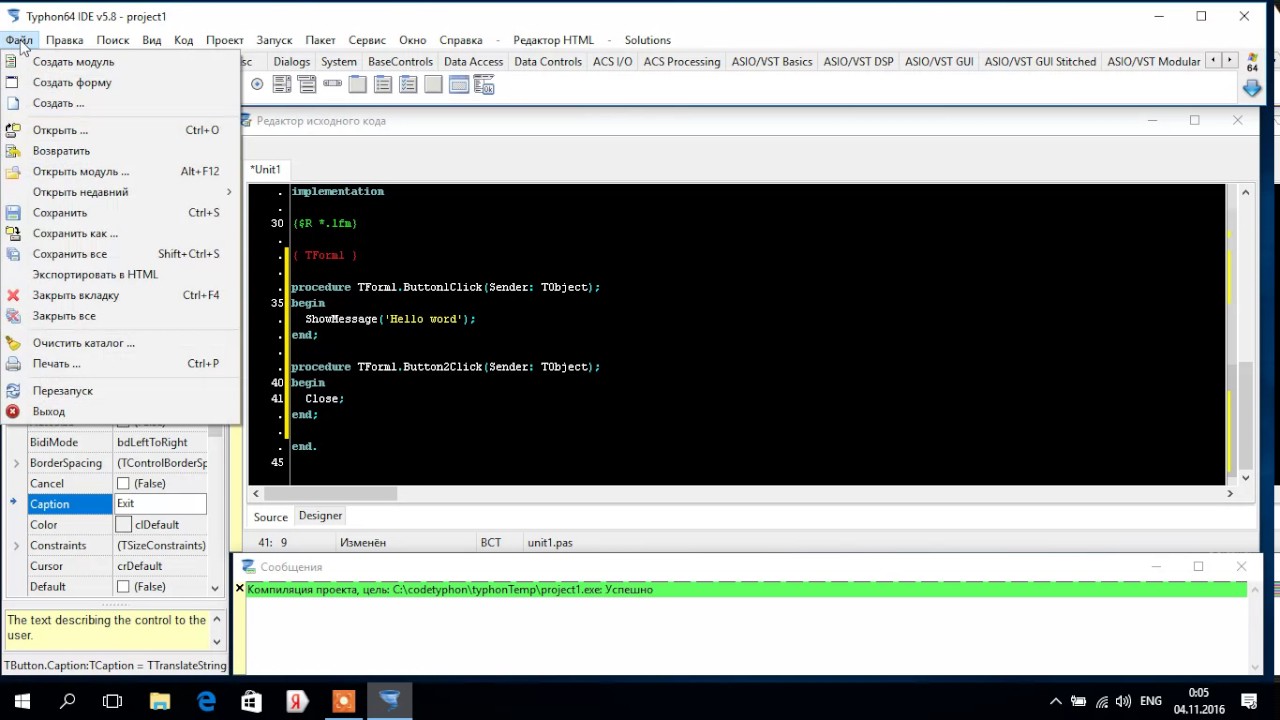This screenshot has height=720, width=1280.
Task: Toggle the Default property checkbox
Action: pos(123,587)
